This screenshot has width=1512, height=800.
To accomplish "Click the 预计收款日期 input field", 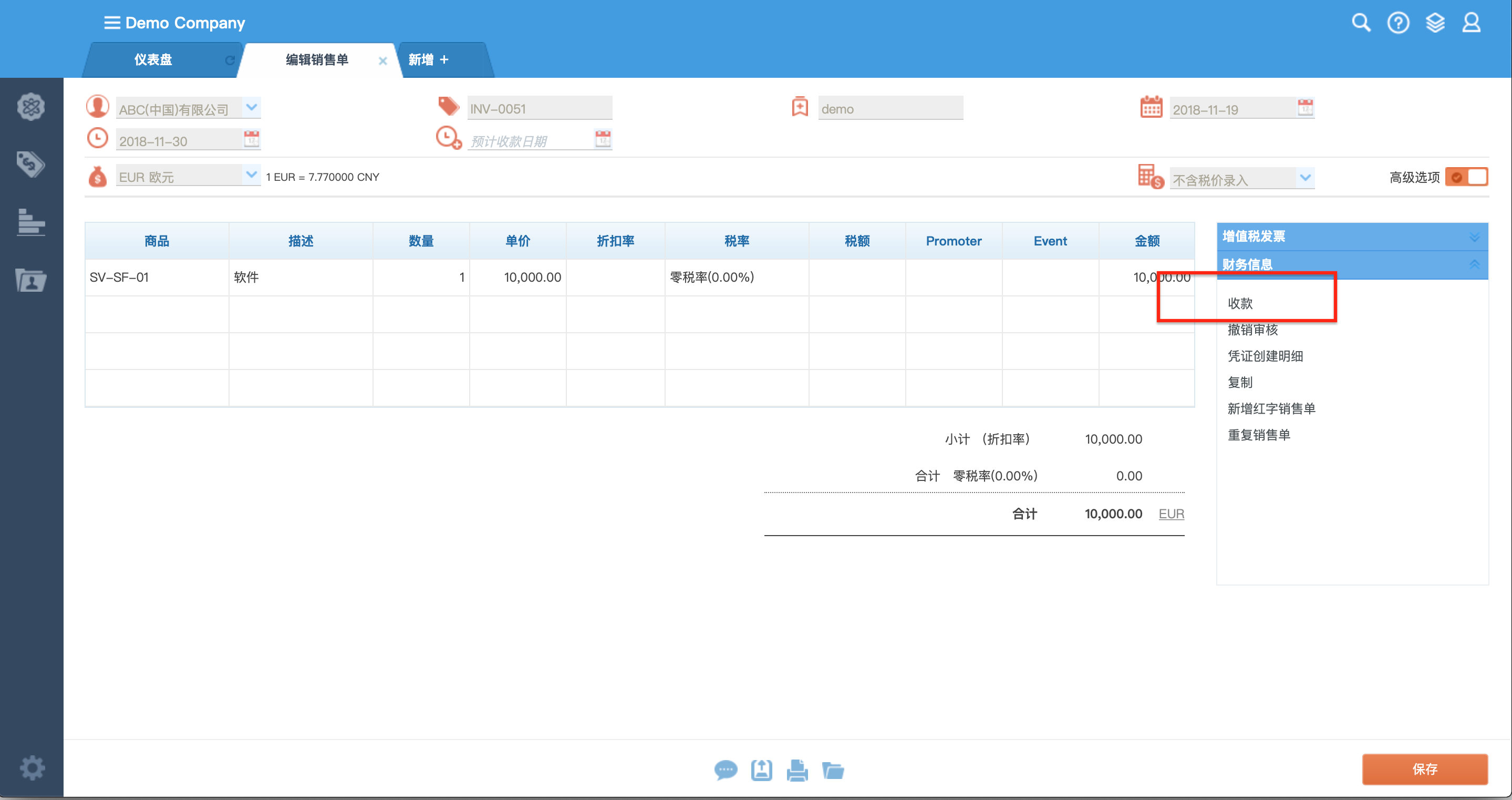I will (529, 141).
